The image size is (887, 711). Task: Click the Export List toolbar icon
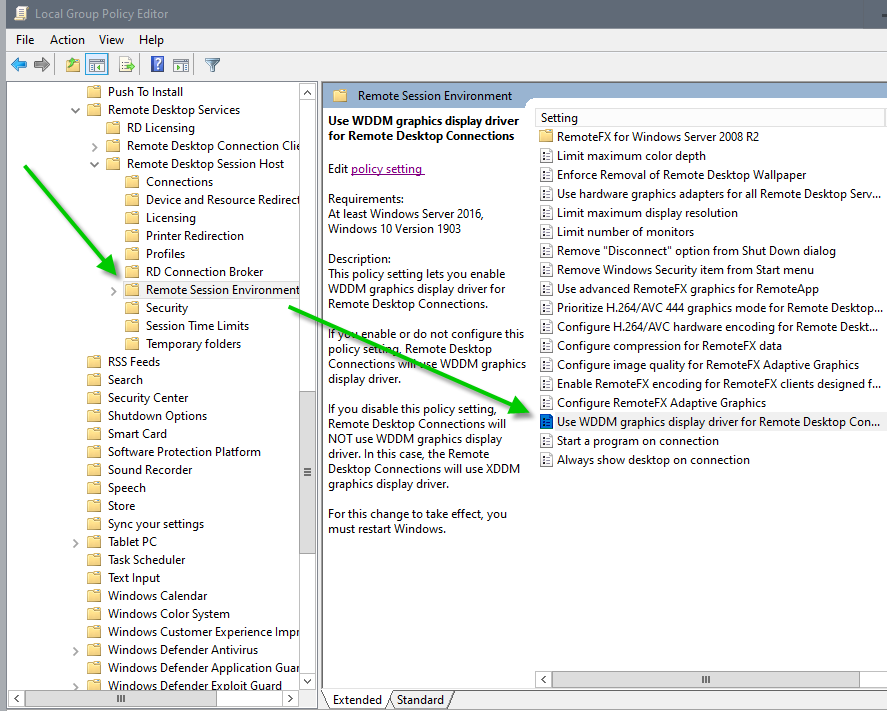127,64
